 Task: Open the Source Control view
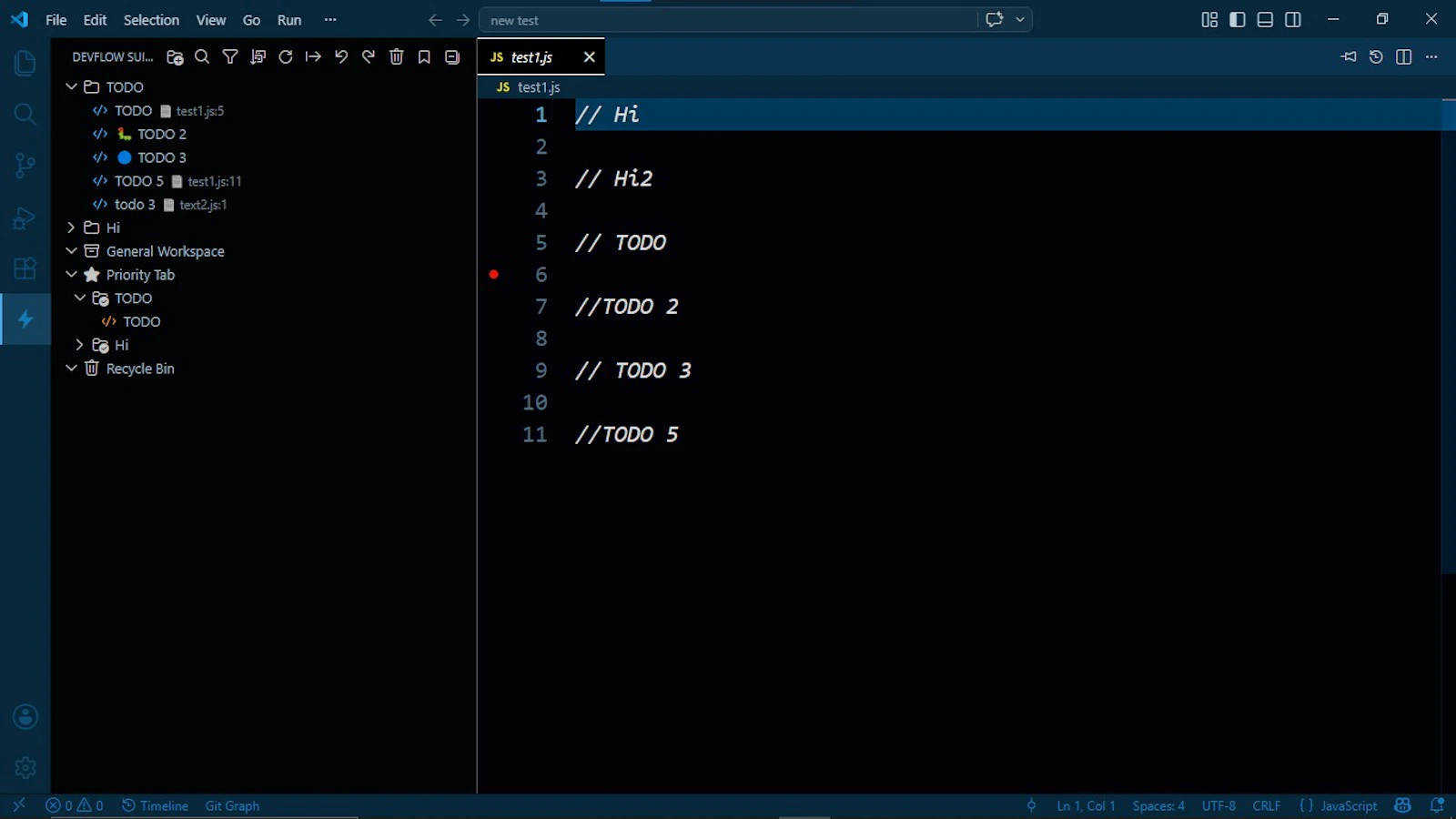point(25,166)
